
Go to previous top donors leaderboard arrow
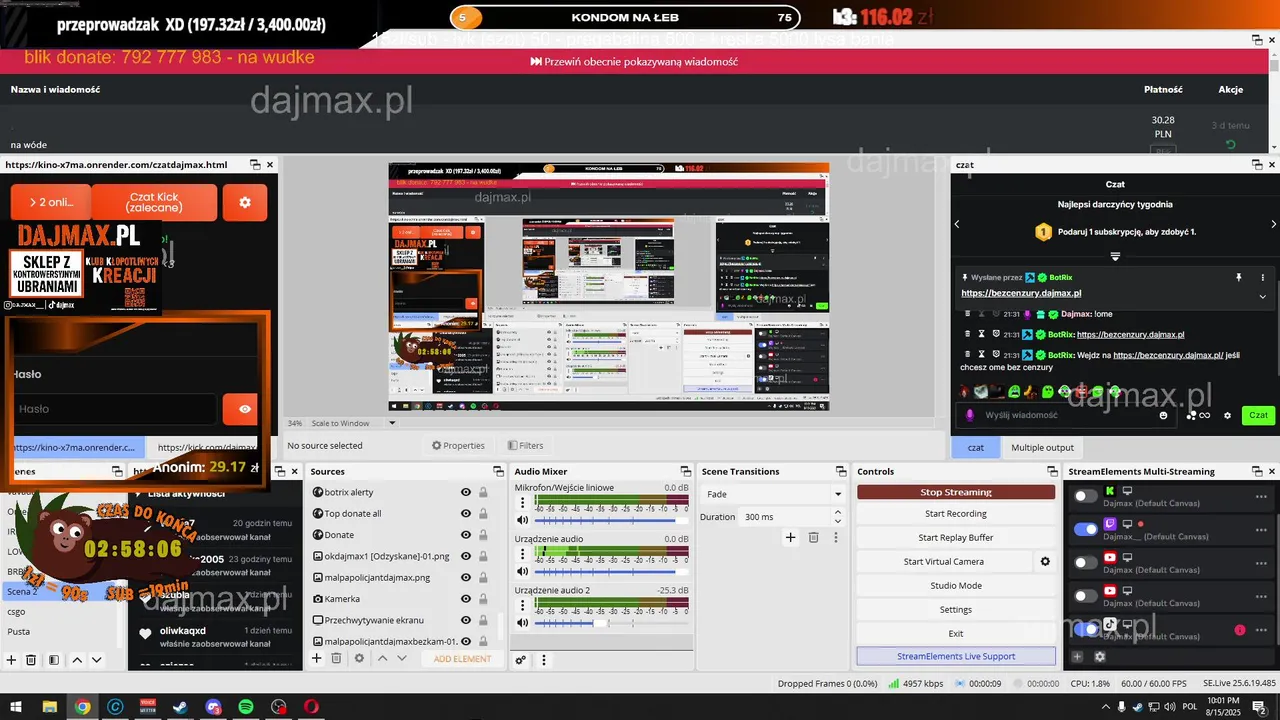[x=956, y=224]
